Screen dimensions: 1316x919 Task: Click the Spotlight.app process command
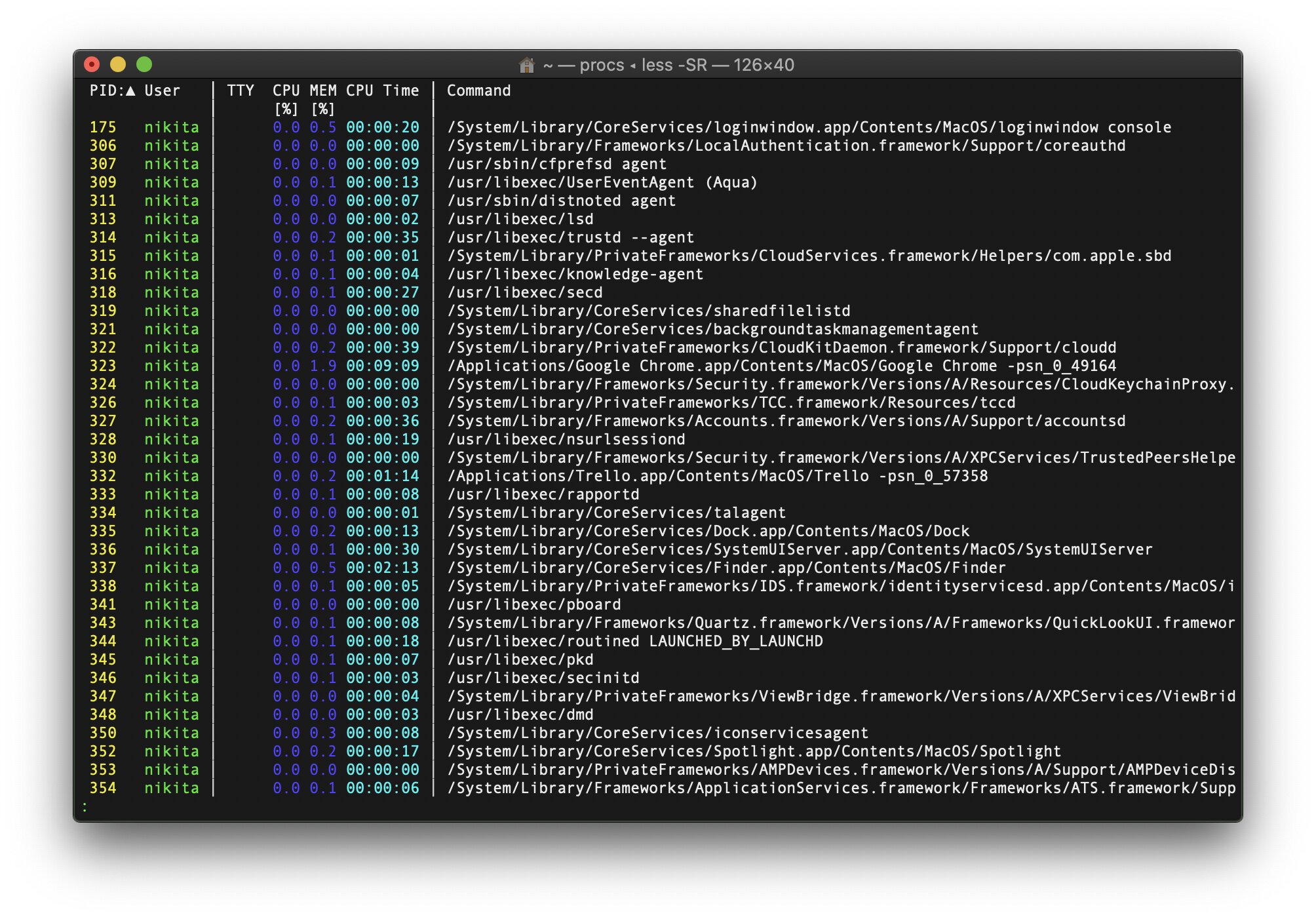coord(754,751)
